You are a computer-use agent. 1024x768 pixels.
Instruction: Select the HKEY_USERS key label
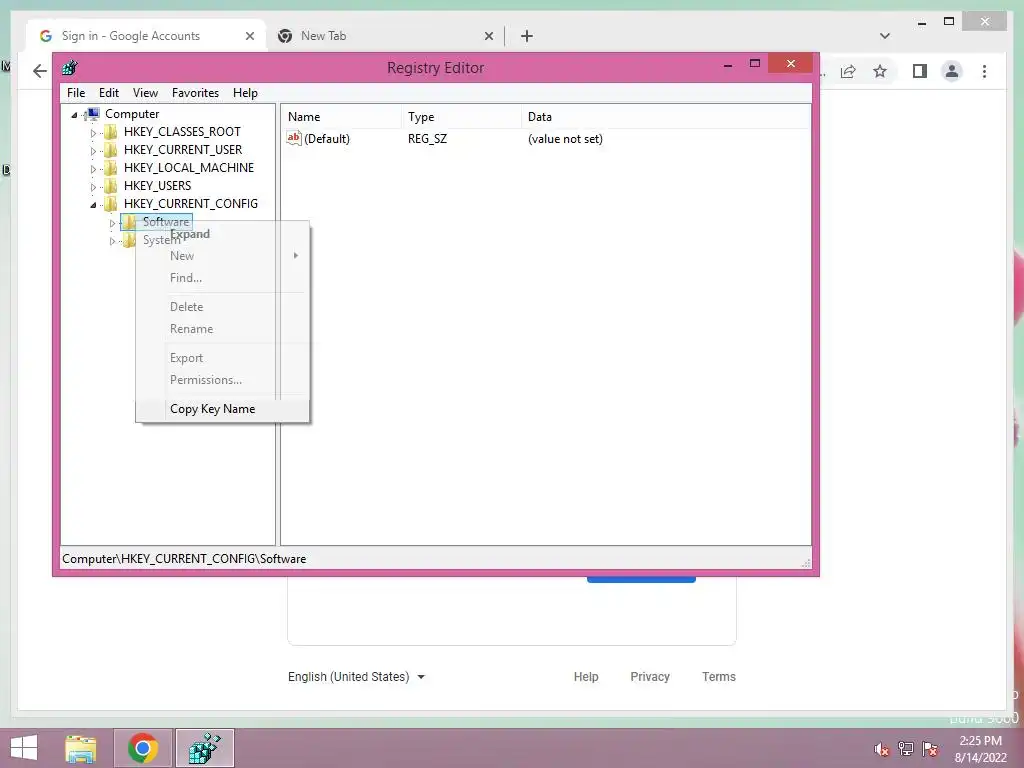(x=157, y=186)
